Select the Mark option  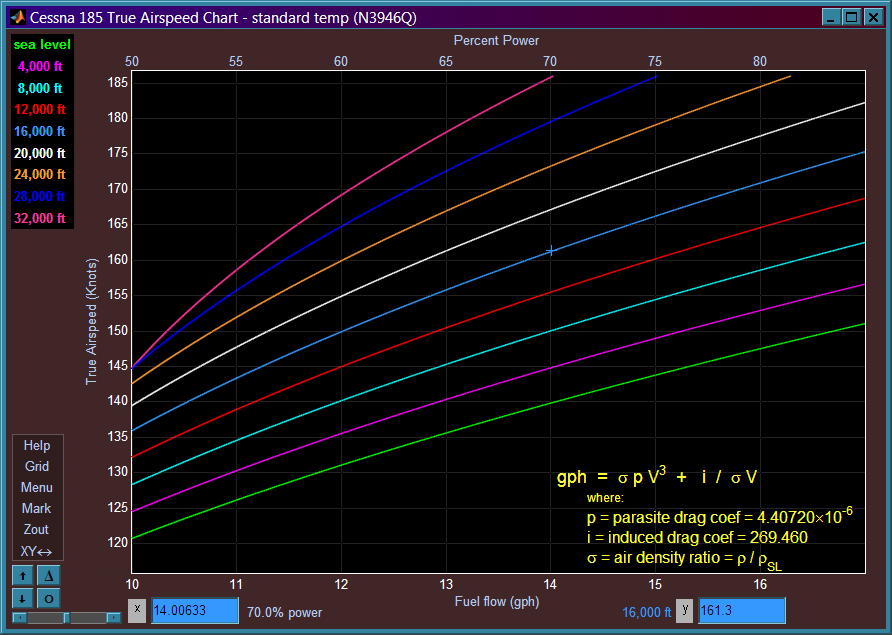(36, 509)
